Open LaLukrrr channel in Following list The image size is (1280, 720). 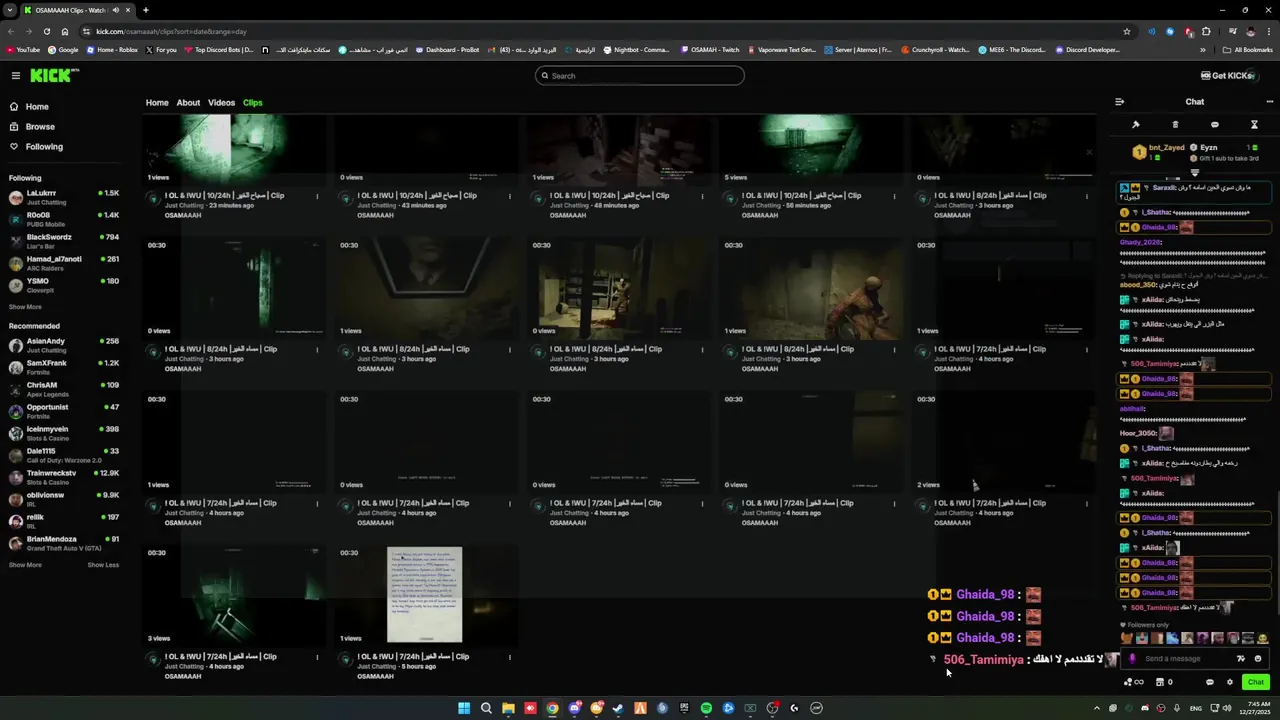pyautogui.click(x=64, y=197)
